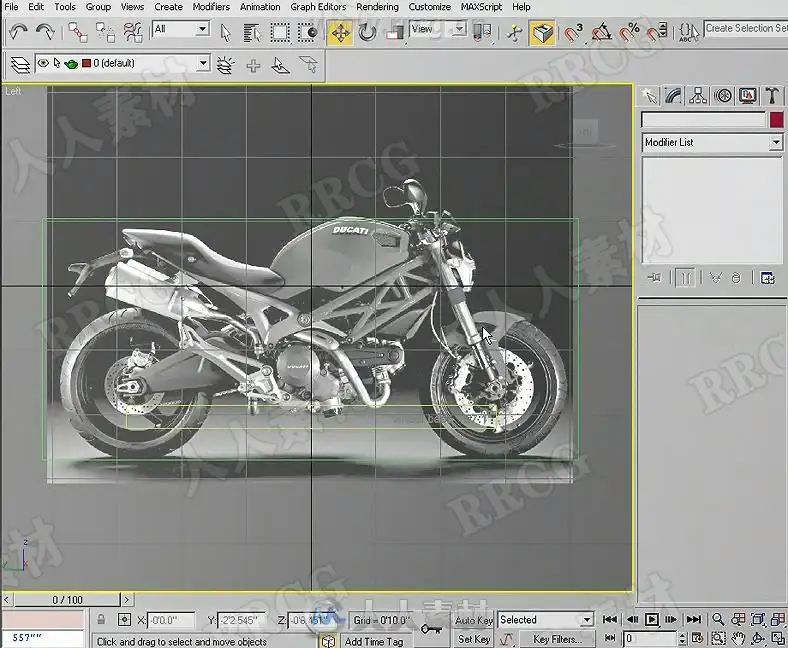Switch to the Utilities hammer tab

[x=773, y=96]
